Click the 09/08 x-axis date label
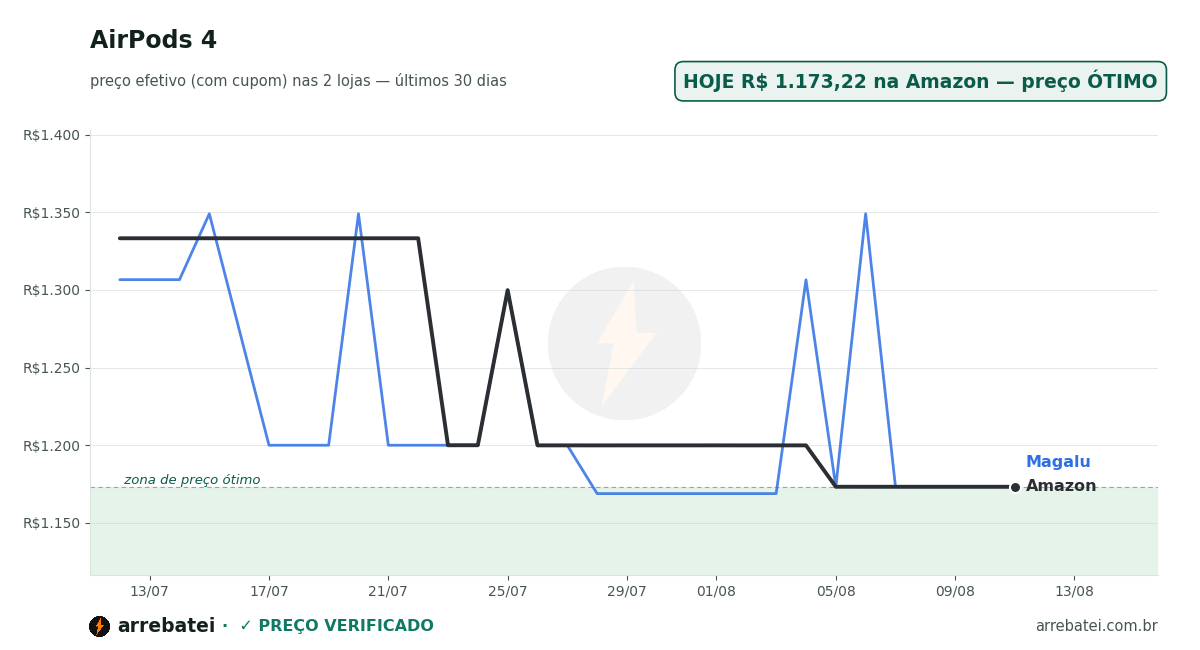The image size is (1200, 650). pyautogui.click(x=955, y=592)
